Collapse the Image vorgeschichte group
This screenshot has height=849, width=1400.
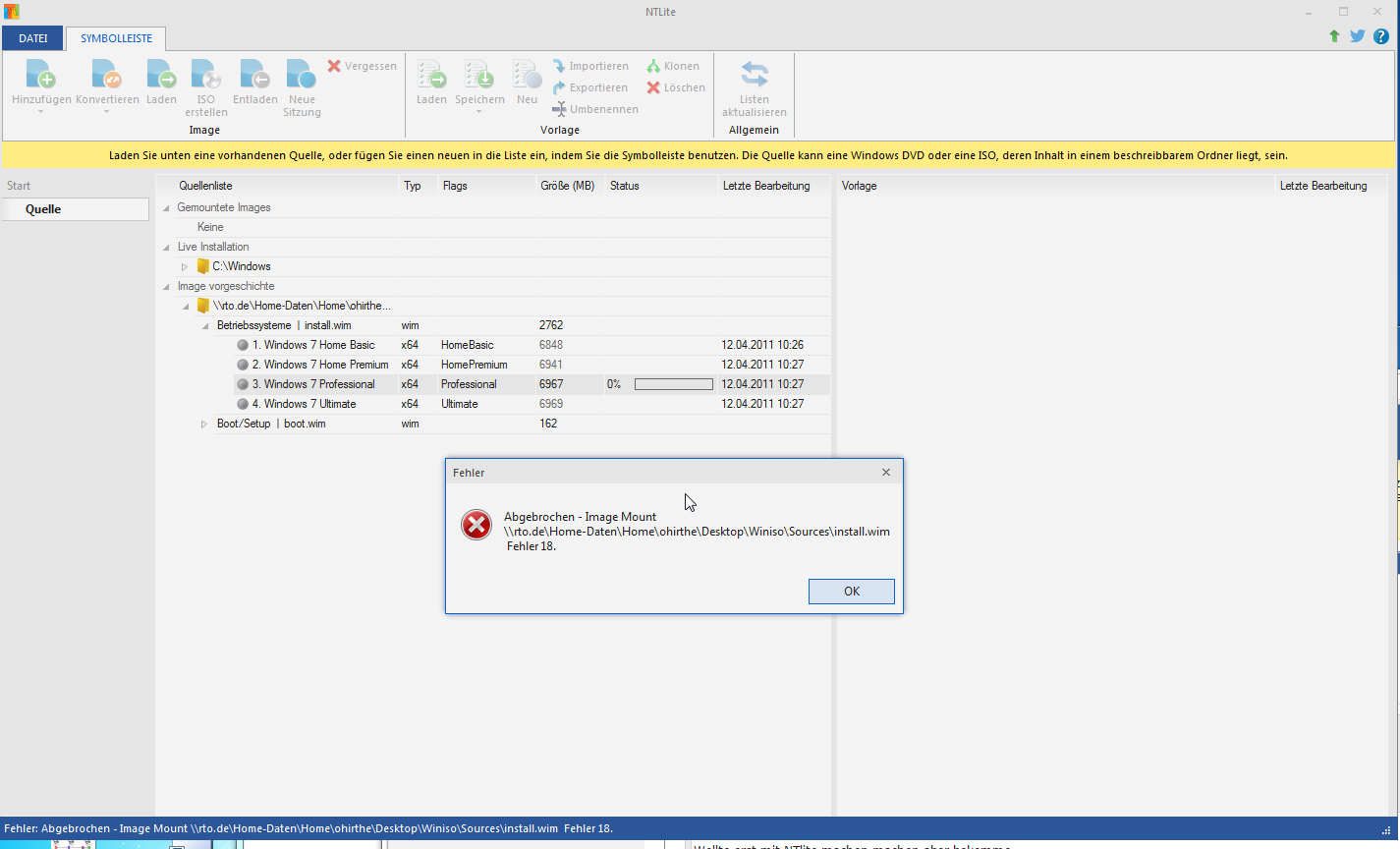pyautogui.click(x=166, y=286)
